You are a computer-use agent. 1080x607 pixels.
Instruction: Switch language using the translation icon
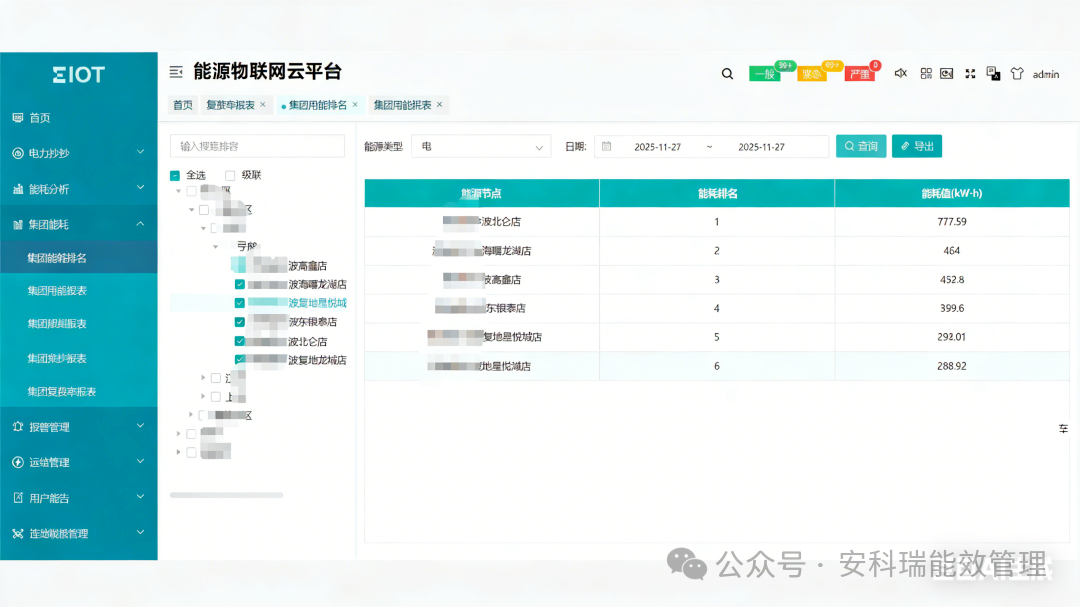pyautogui.click(x=992, y=73)
